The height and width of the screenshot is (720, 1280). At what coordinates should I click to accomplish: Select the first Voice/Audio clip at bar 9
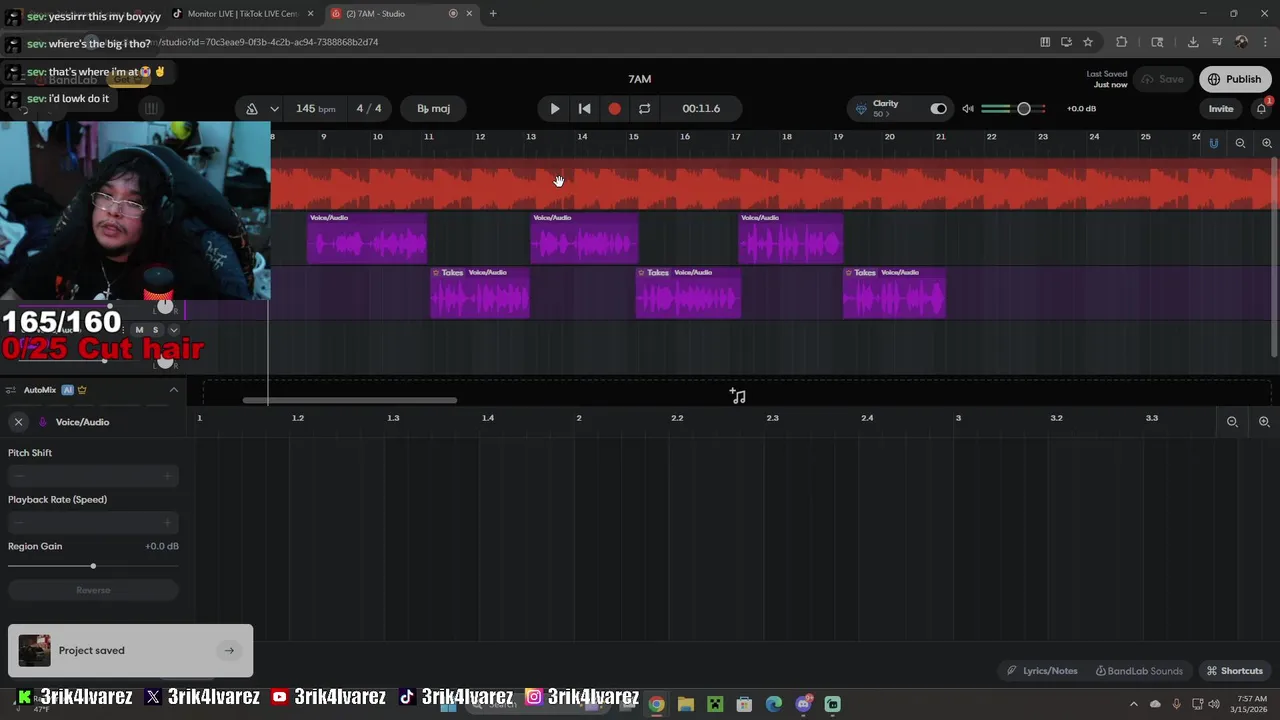coord(367,238)
